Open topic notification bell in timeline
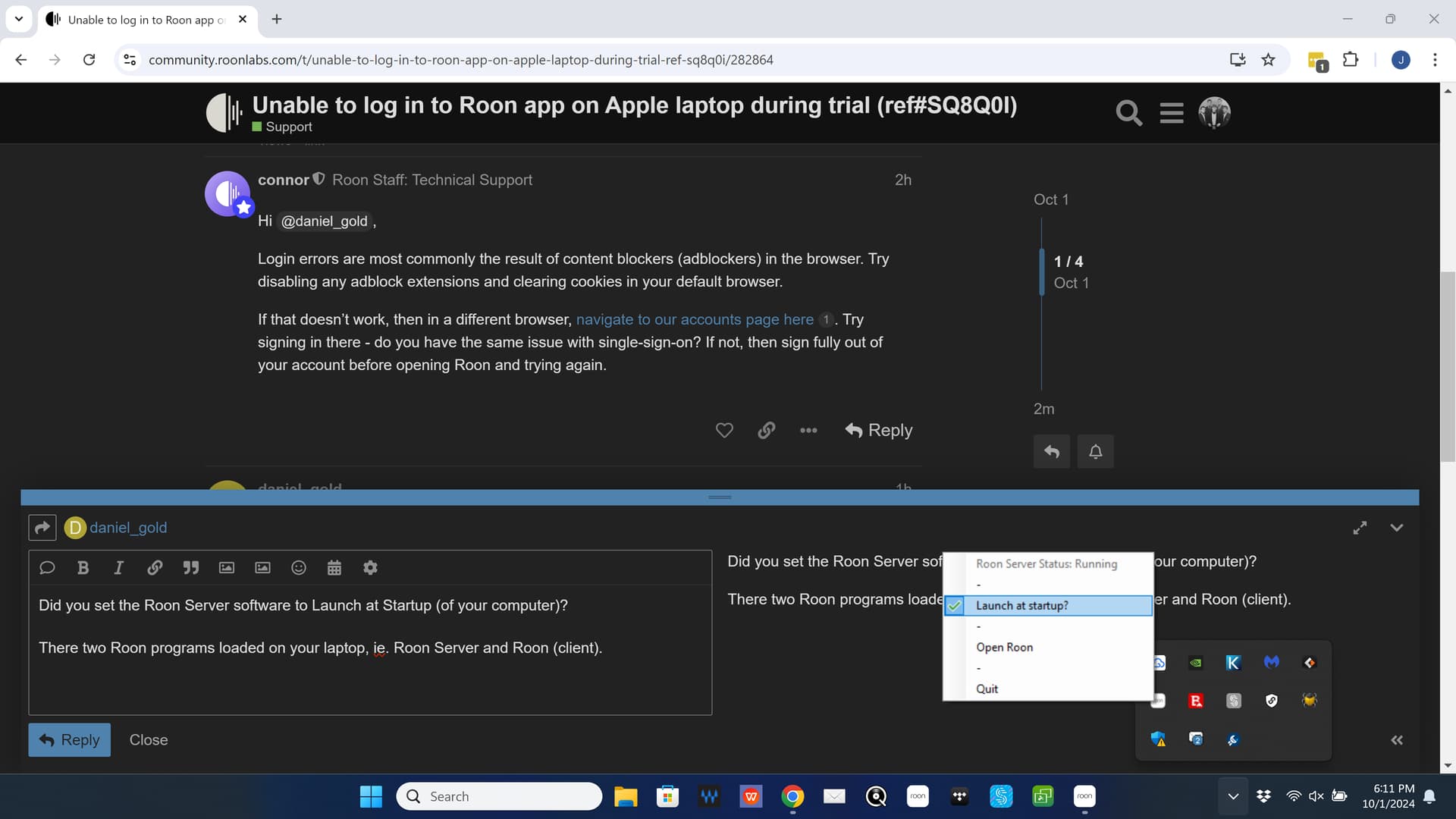 point(1096,451)
